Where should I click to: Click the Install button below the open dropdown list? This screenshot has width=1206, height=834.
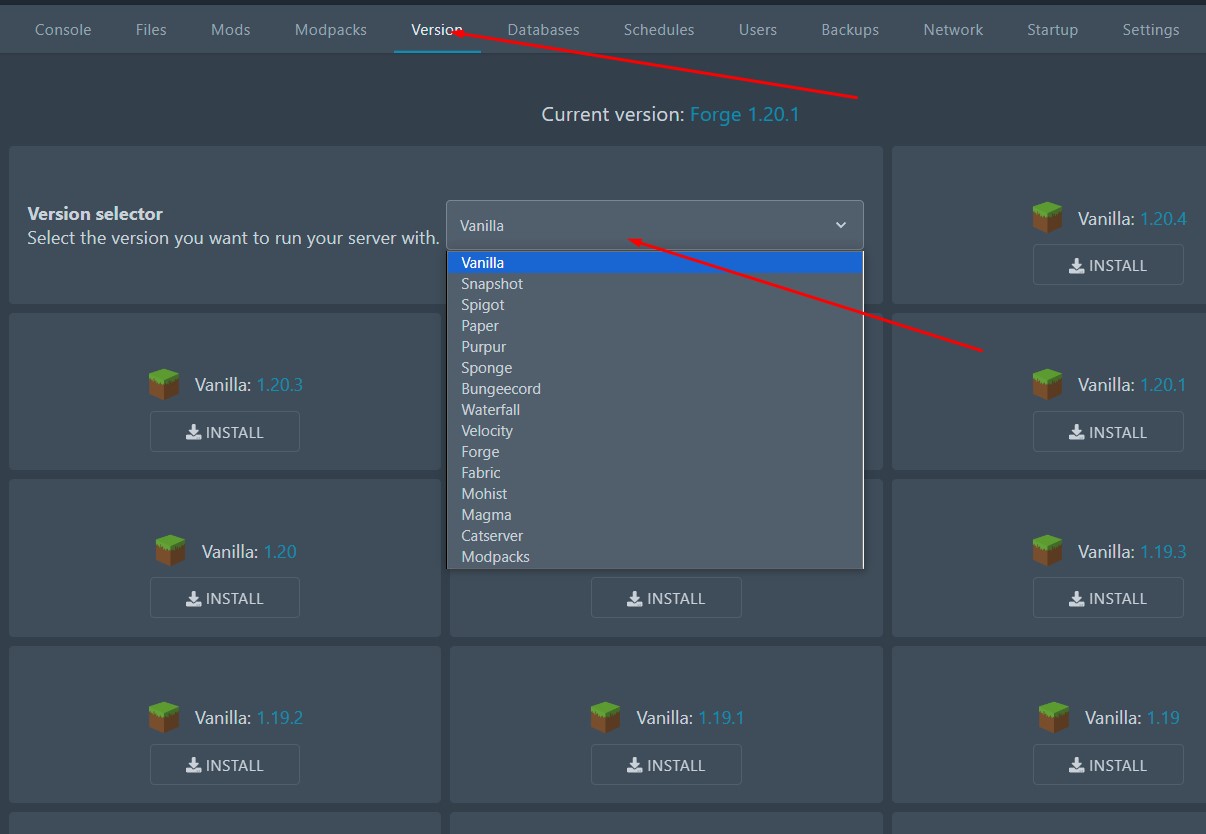point(666,598)
